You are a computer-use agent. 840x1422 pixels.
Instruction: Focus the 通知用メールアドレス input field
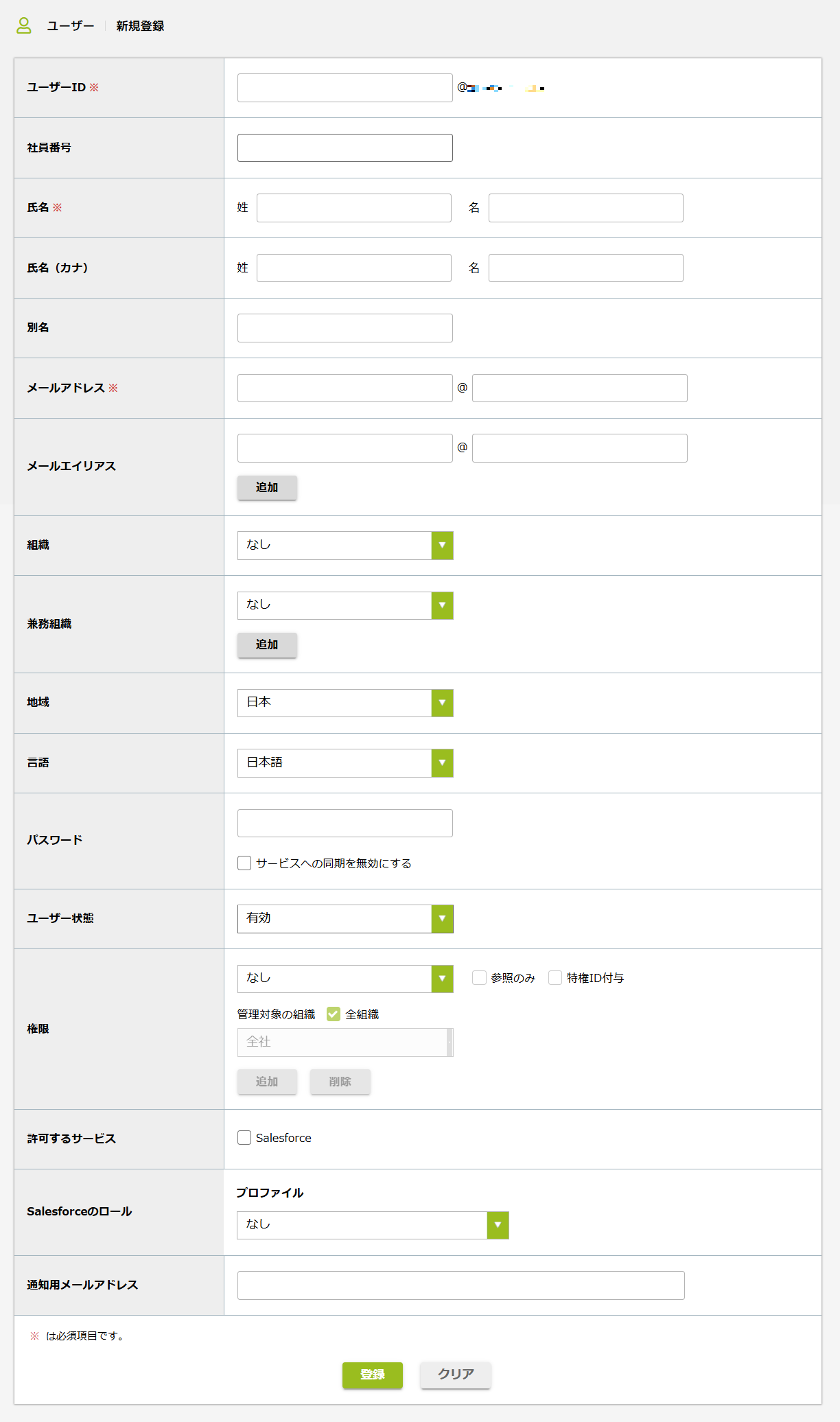461,1285
